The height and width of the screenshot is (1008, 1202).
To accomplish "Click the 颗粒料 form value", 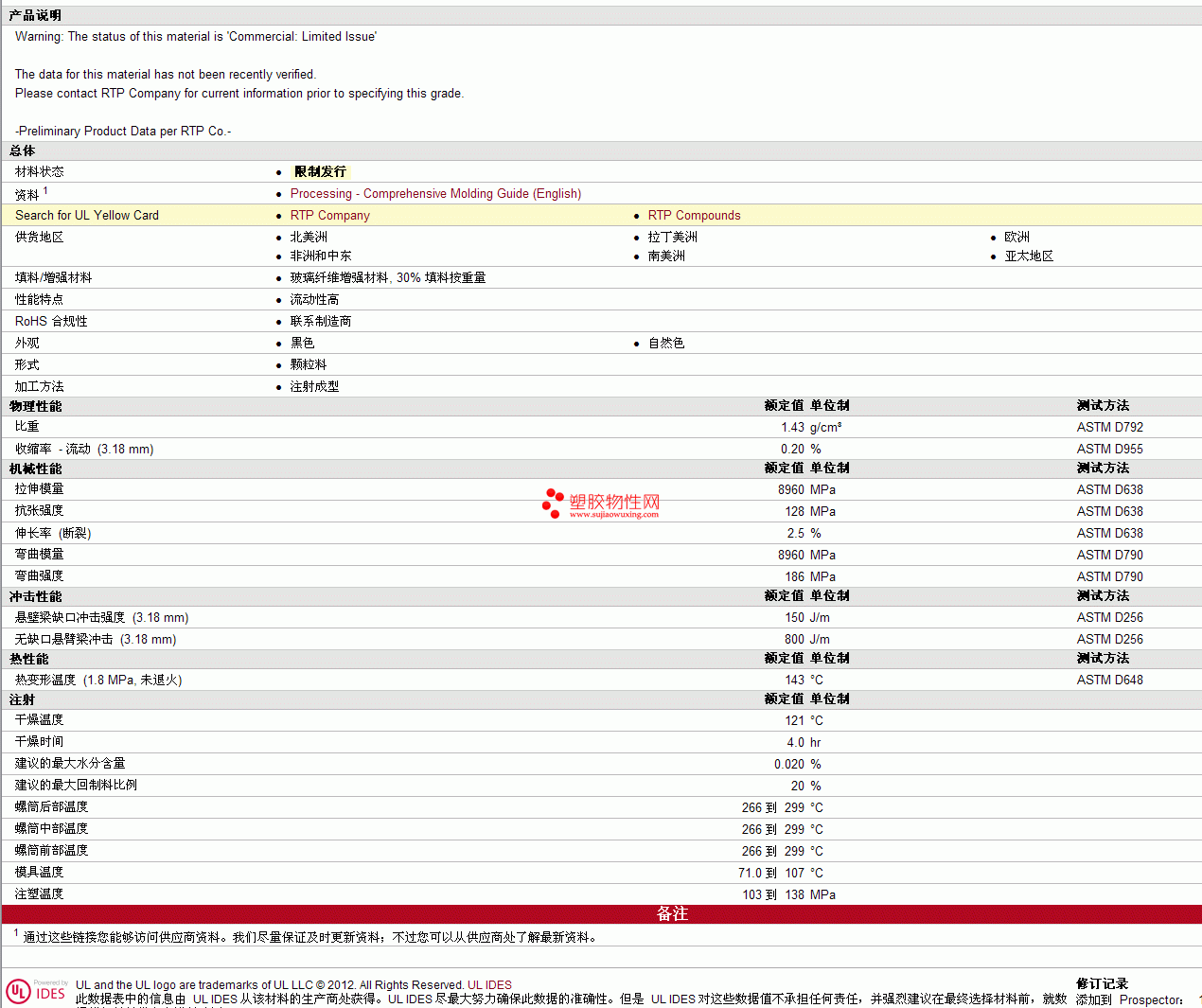I will [309, 364].
